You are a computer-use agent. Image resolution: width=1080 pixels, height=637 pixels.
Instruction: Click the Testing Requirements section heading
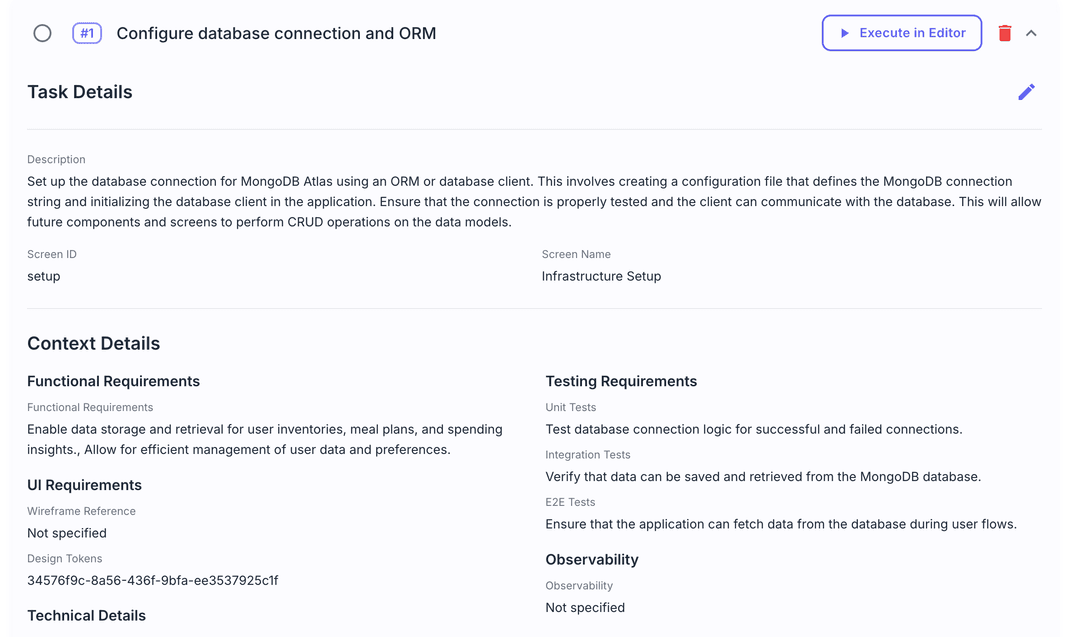621,381
